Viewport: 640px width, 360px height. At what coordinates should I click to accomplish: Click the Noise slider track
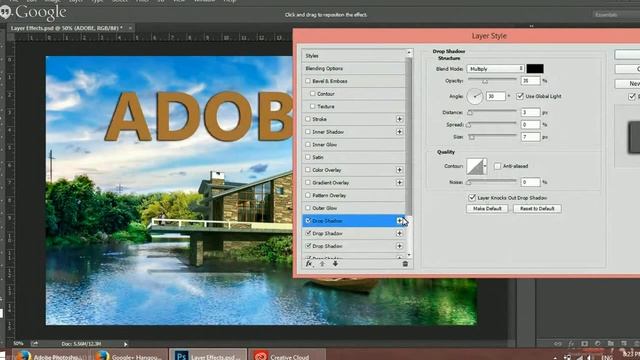492,181
